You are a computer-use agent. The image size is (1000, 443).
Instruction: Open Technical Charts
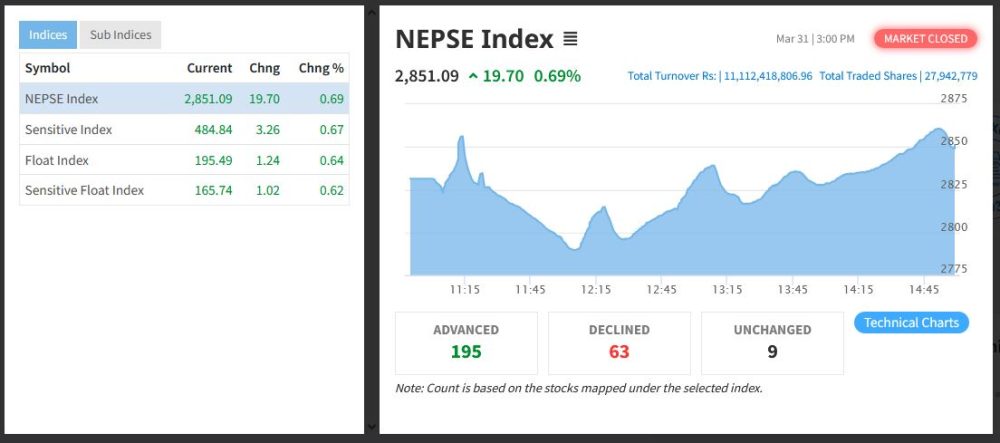point(910,323)
